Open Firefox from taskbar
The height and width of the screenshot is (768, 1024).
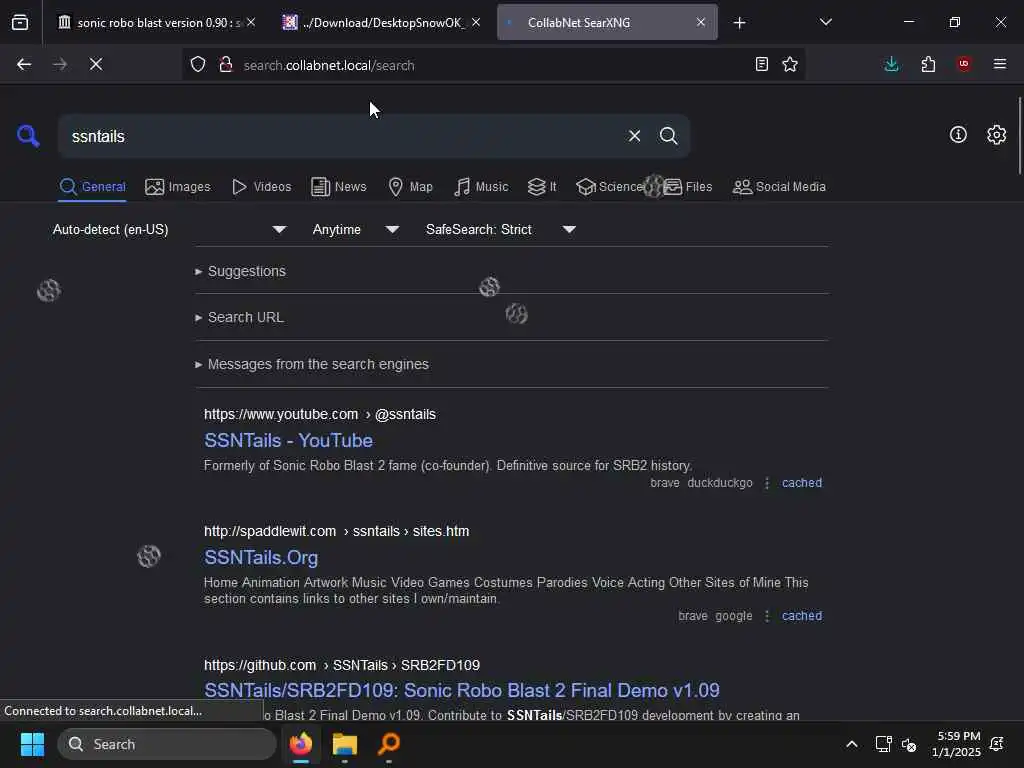(300, 744)
